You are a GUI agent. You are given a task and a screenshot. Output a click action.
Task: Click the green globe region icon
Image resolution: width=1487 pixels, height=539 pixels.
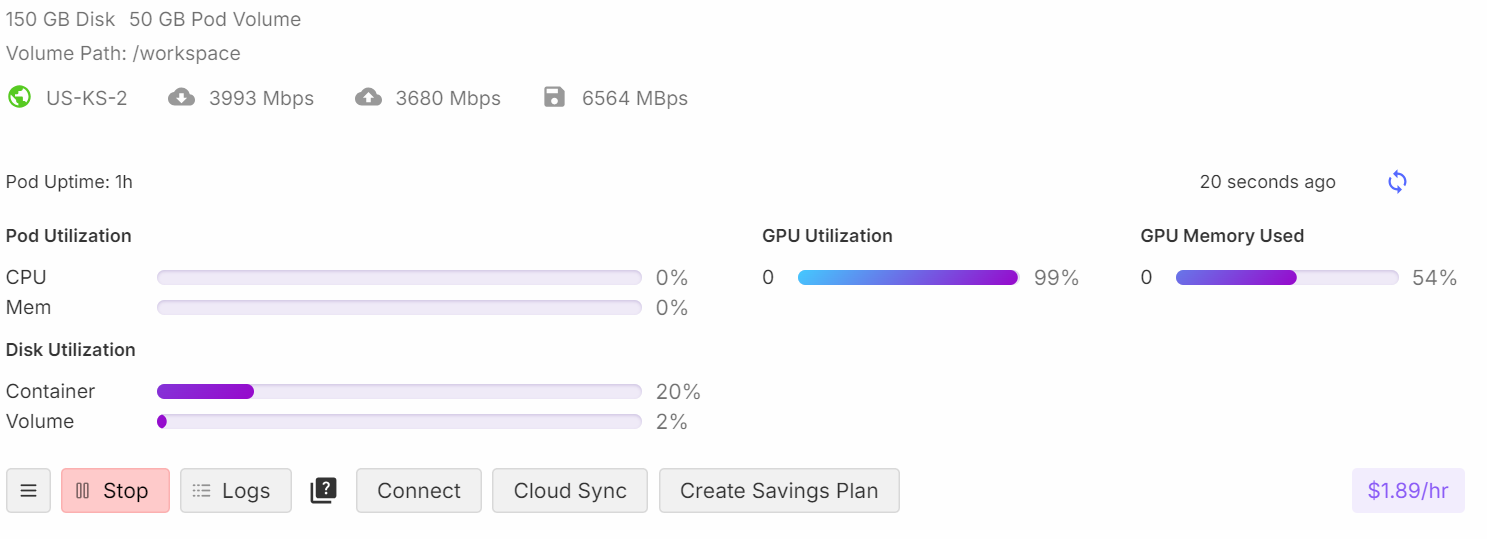coord(19,97)
